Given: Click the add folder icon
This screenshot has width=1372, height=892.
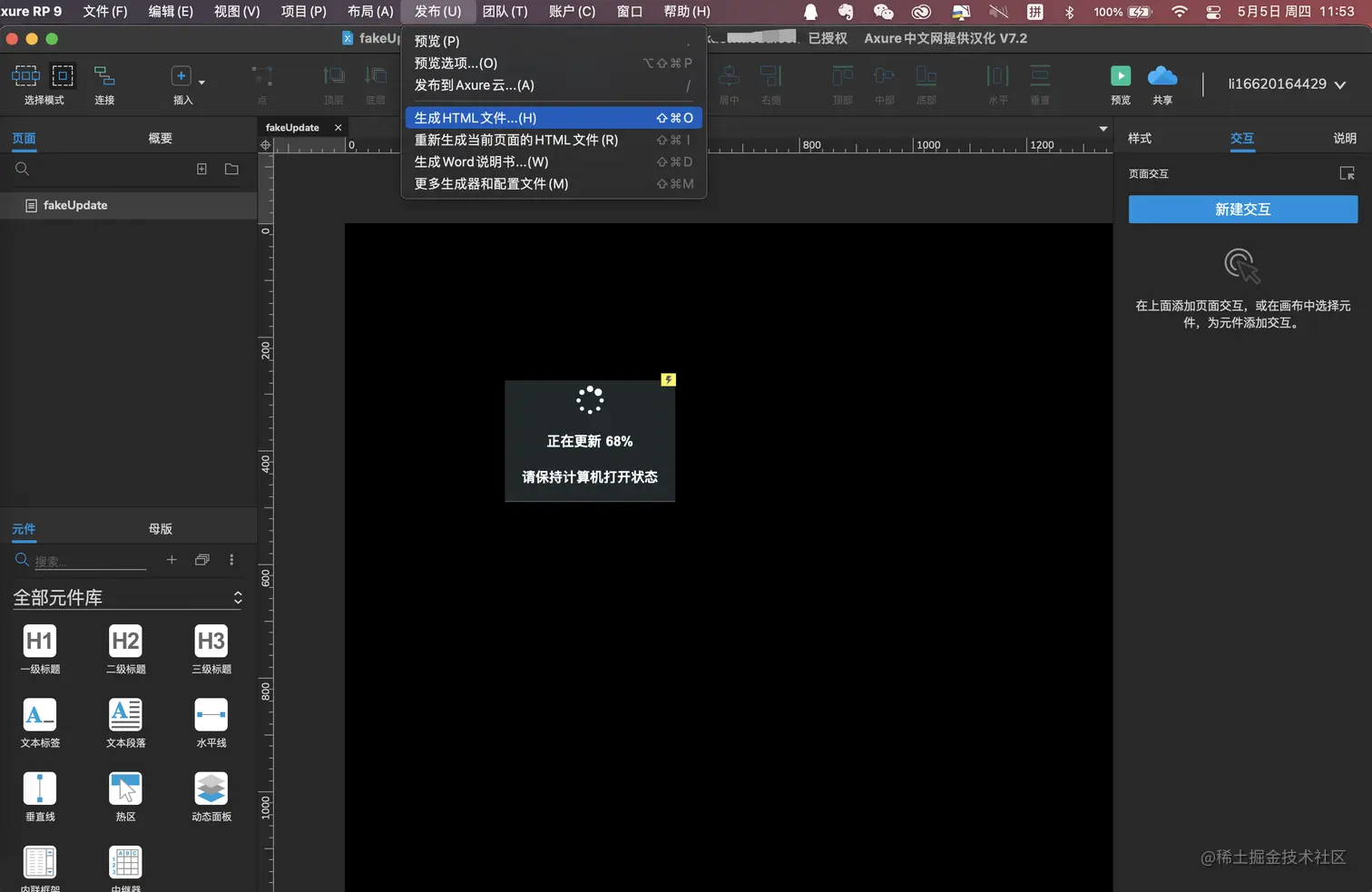Looking at the screenshot, I should pyautogui.click(x=231, y=170).
